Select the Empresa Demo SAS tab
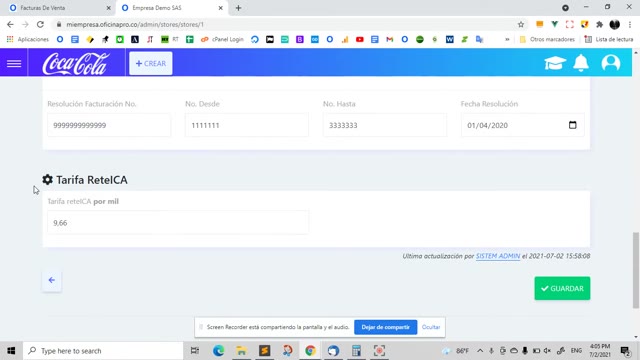 (x=172, y=8)
